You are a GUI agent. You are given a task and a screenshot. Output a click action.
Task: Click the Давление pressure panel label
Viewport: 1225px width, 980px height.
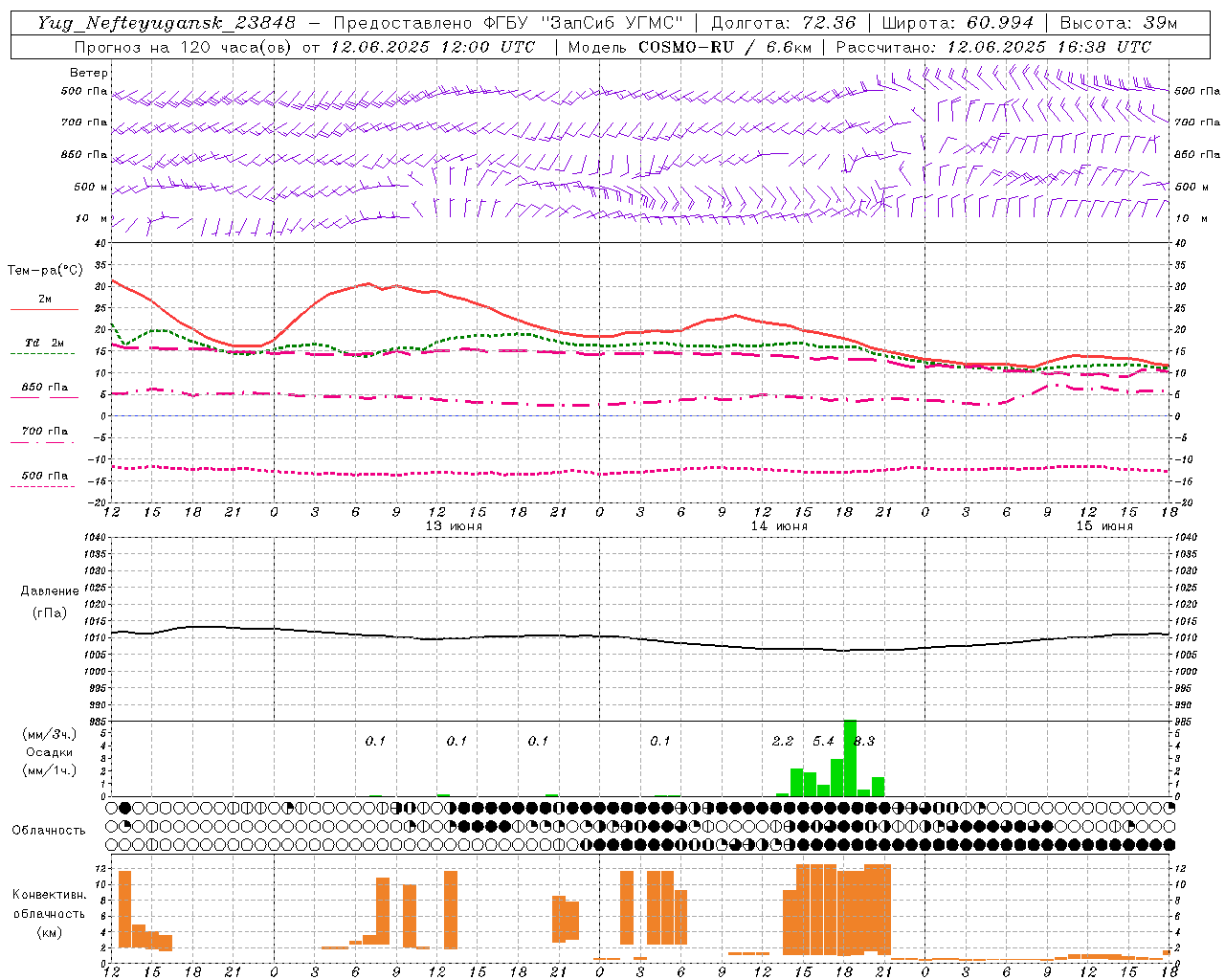49,591
